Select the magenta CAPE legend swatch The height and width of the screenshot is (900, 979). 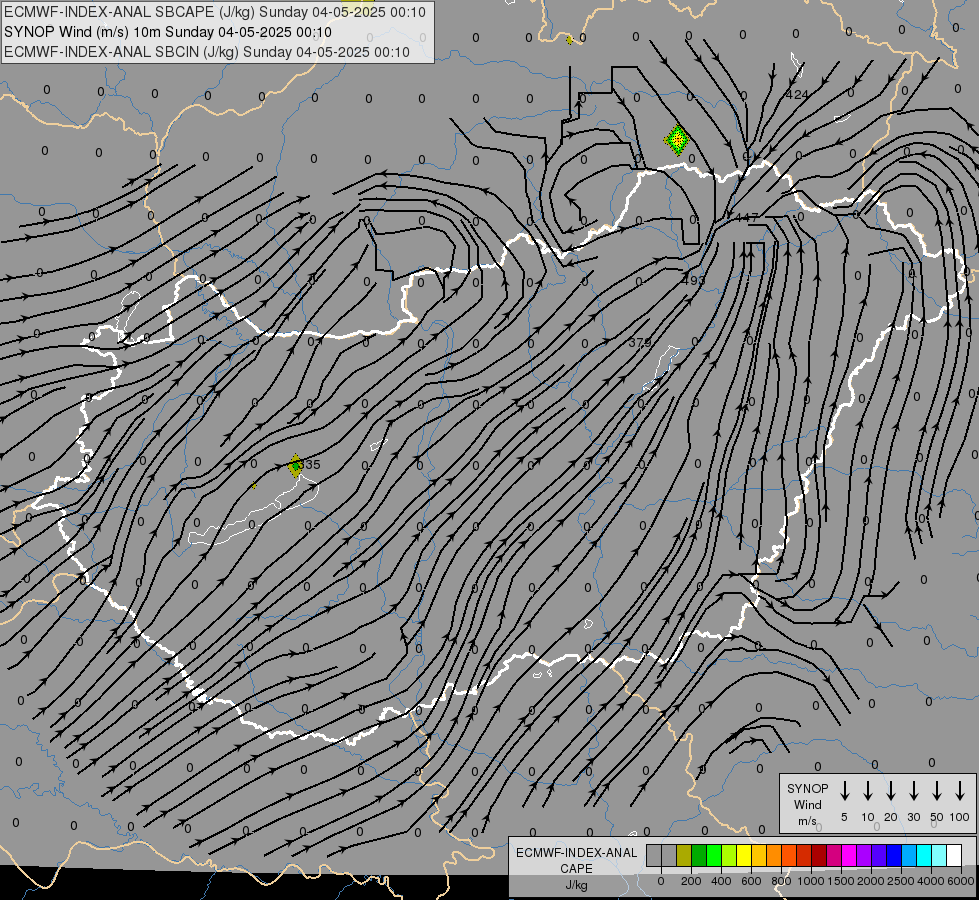(x=849, y=855)
